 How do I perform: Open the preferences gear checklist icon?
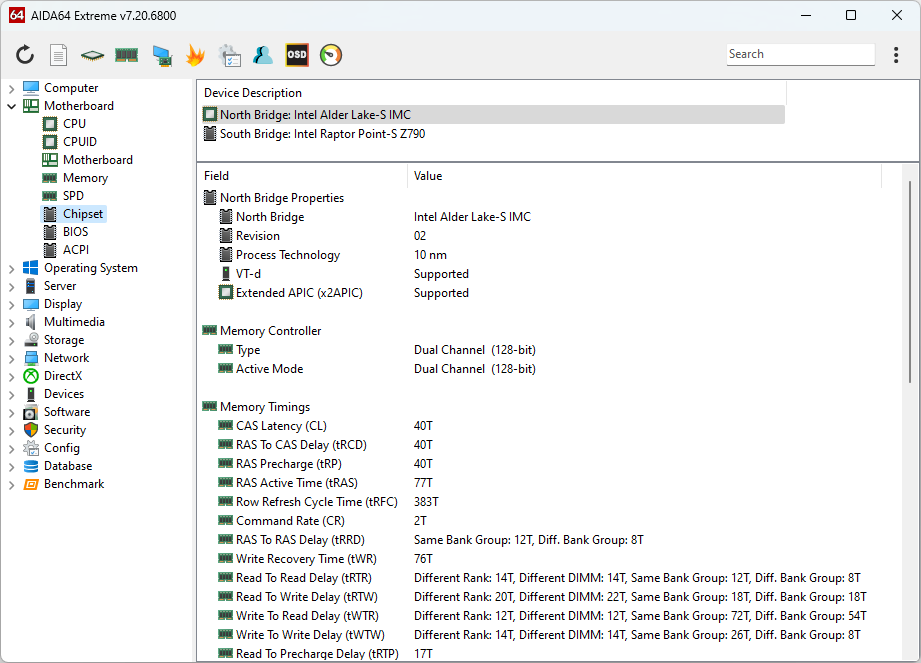229,55
